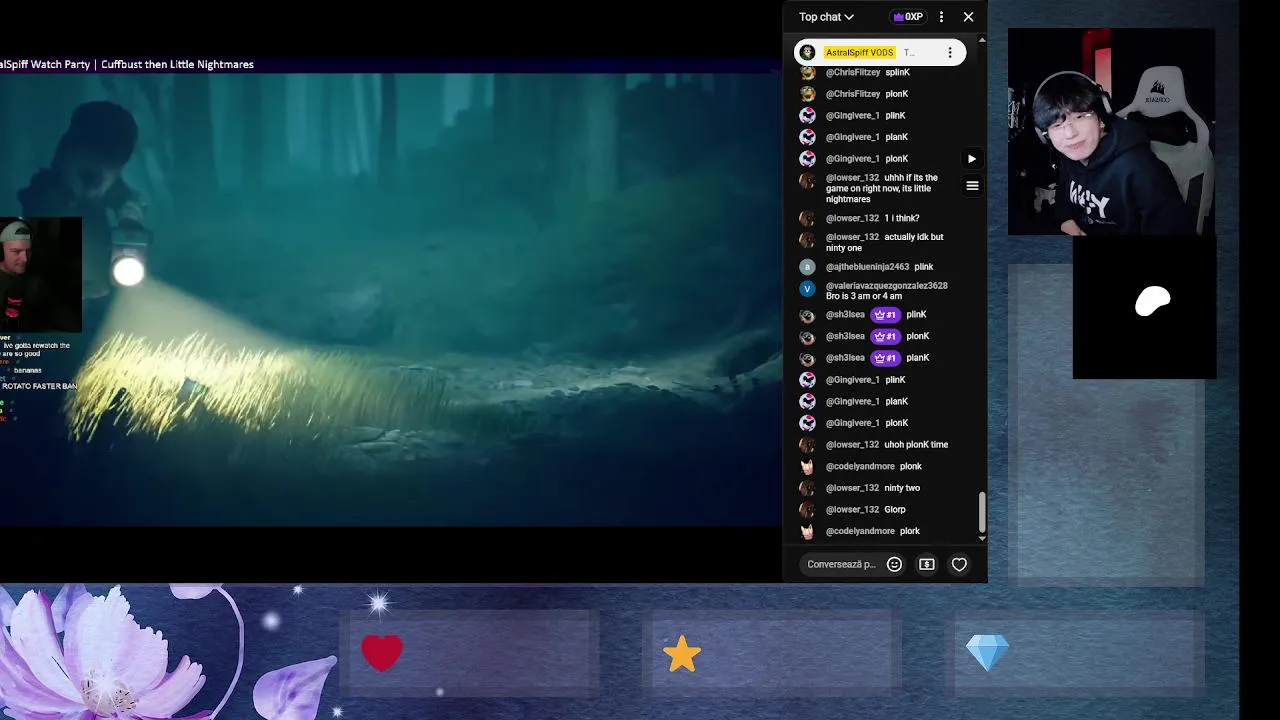Close the chat panel
This screenshot has width=1280, height=720.
coord(968,17)
